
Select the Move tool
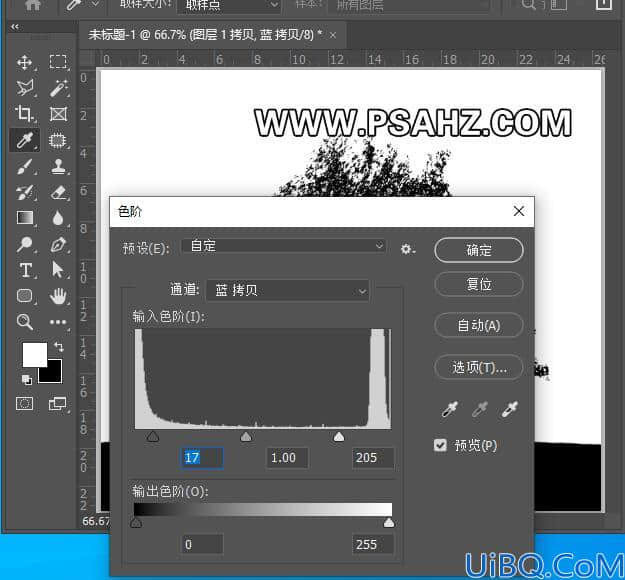coord(24,62)
